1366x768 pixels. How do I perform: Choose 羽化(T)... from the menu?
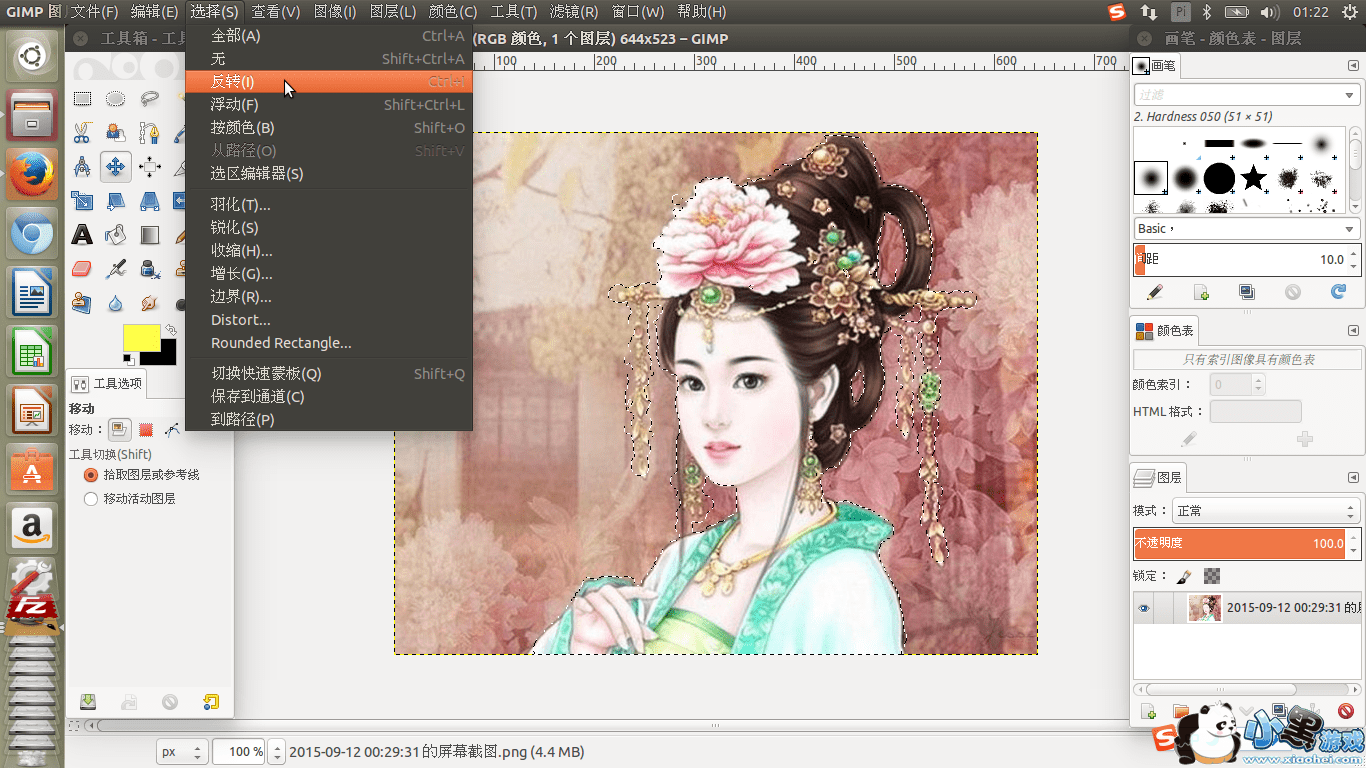[240, 205]
